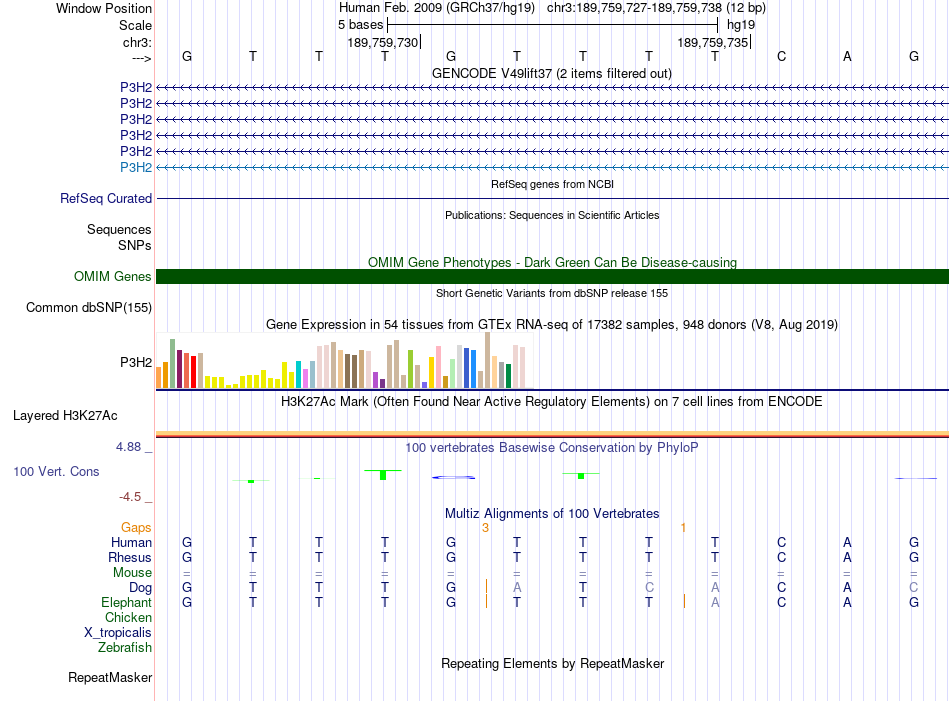Click the chr3:189,759,727-189,759,738 (12 bp) text
This screenshot has height=701, width=950.
[x=656, y=8]
